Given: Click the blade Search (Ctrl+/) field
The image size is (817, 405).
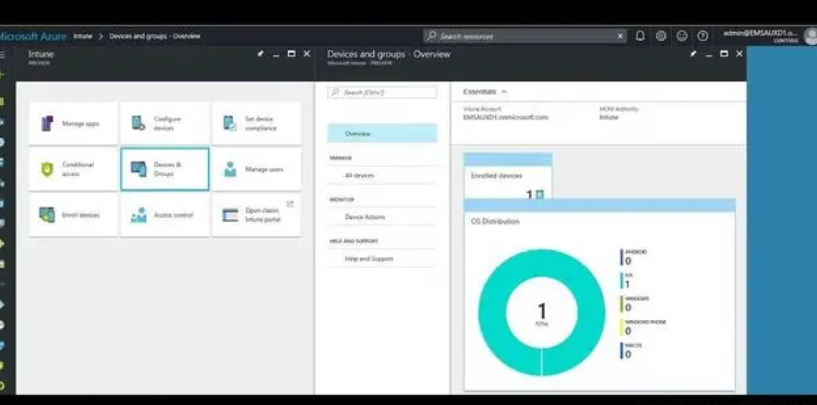Looking at the screenshot, I should pos(382,92).
